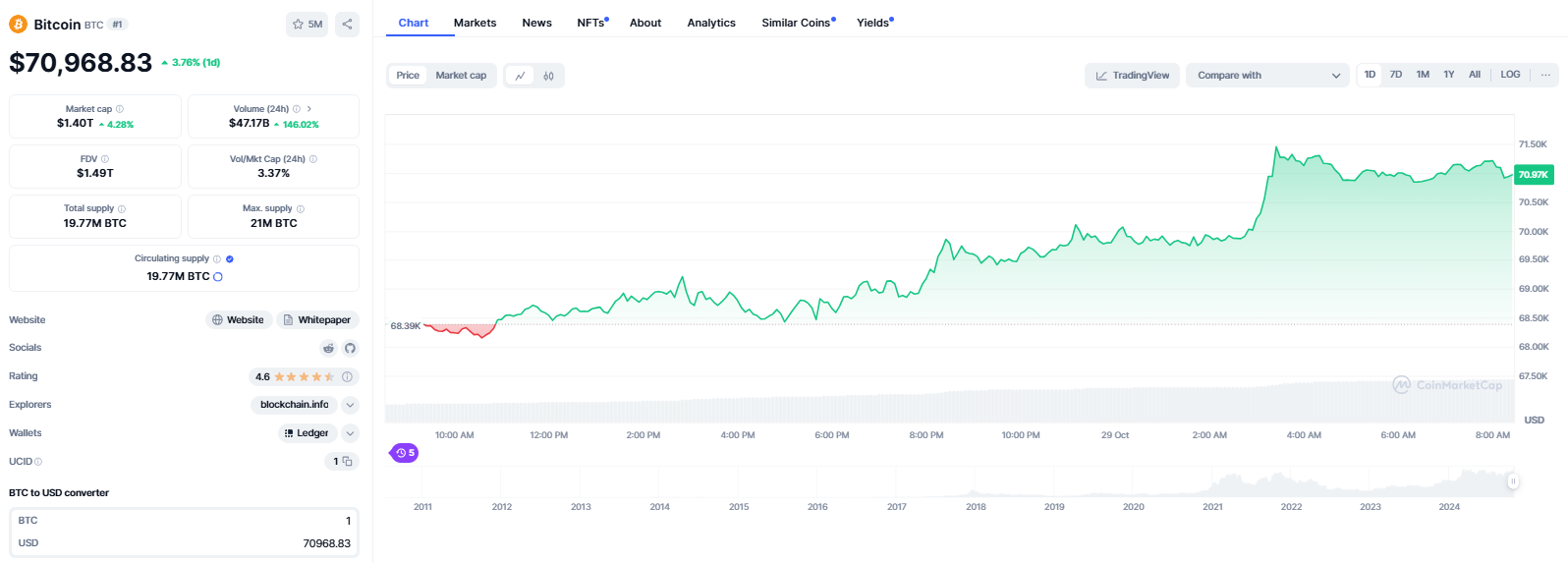Set chart range to 7D
The width and height of the screenshot is (1568, 563).
(x=1396, y=75)
